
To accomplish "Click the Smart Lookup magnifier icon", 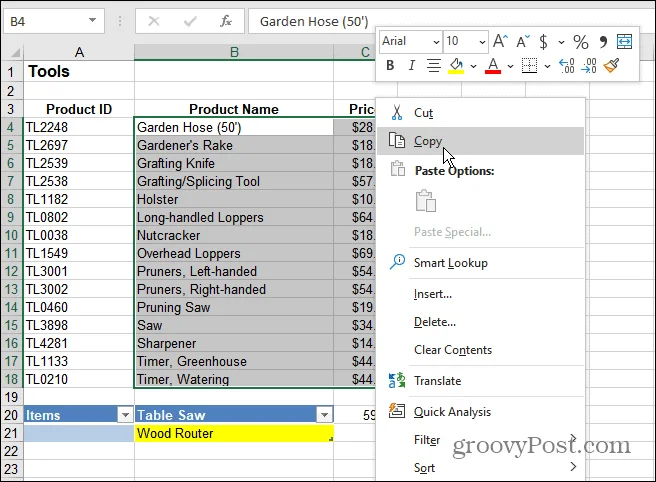I will click(397, 262).
